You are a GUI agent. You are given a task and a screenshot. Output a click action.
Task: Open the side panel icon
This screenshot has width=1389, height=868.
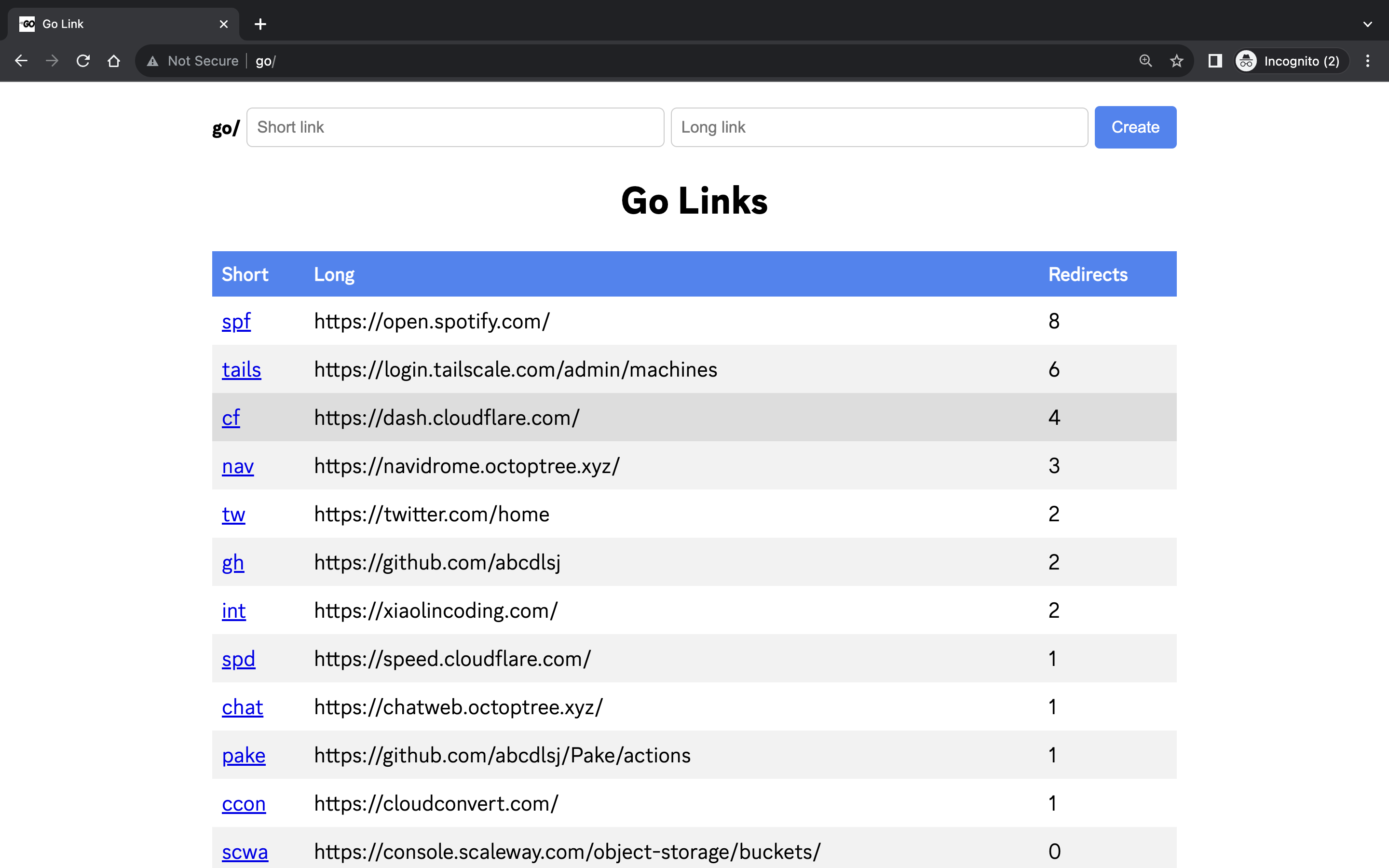pos(1215,61)
